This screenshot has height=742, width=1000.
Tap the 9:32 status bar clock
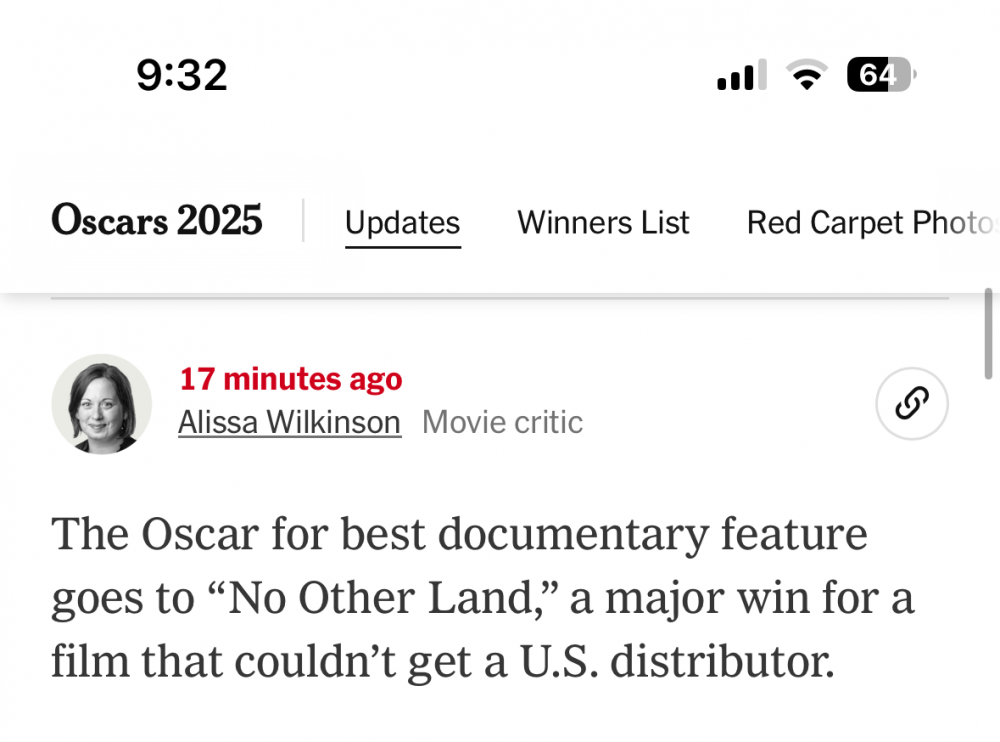[182, 76]
